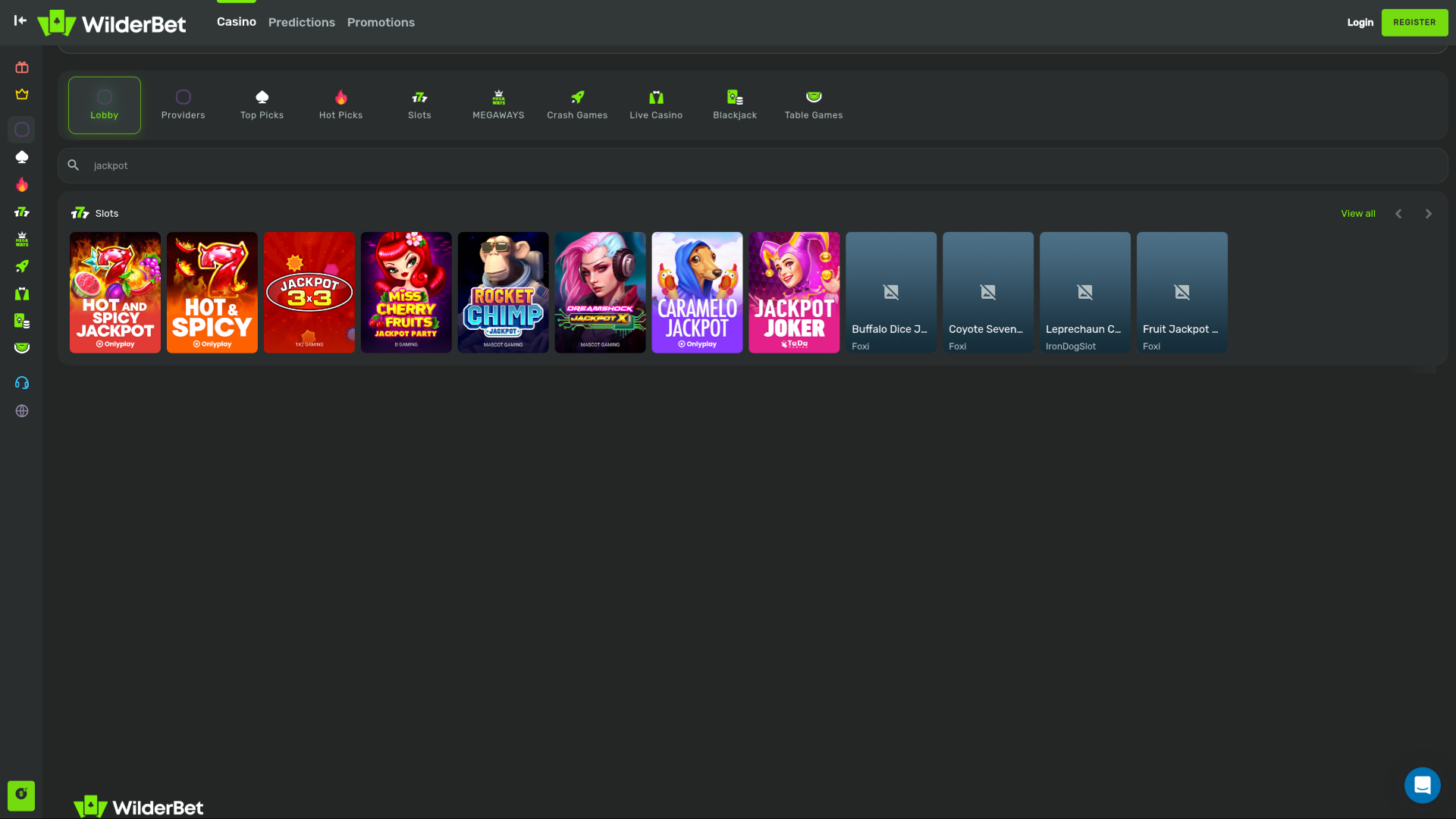Collapse the sidebar using the top-left arrow icon
The width and height of the screenshot is (1456, 819).
click(x=20, y=20)
